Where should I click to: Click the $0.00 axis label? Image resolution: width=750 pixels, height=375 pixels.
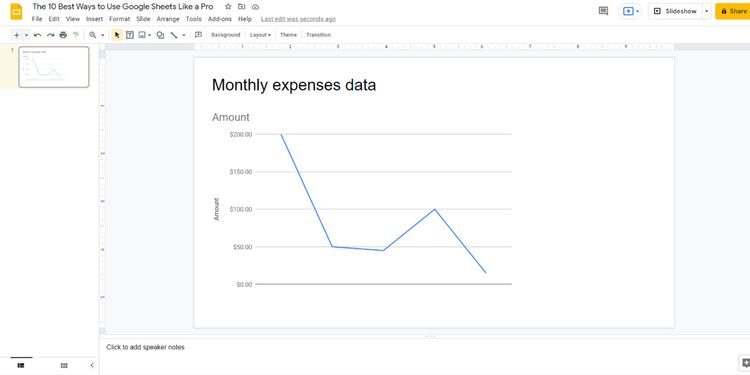tap(244, 284)
